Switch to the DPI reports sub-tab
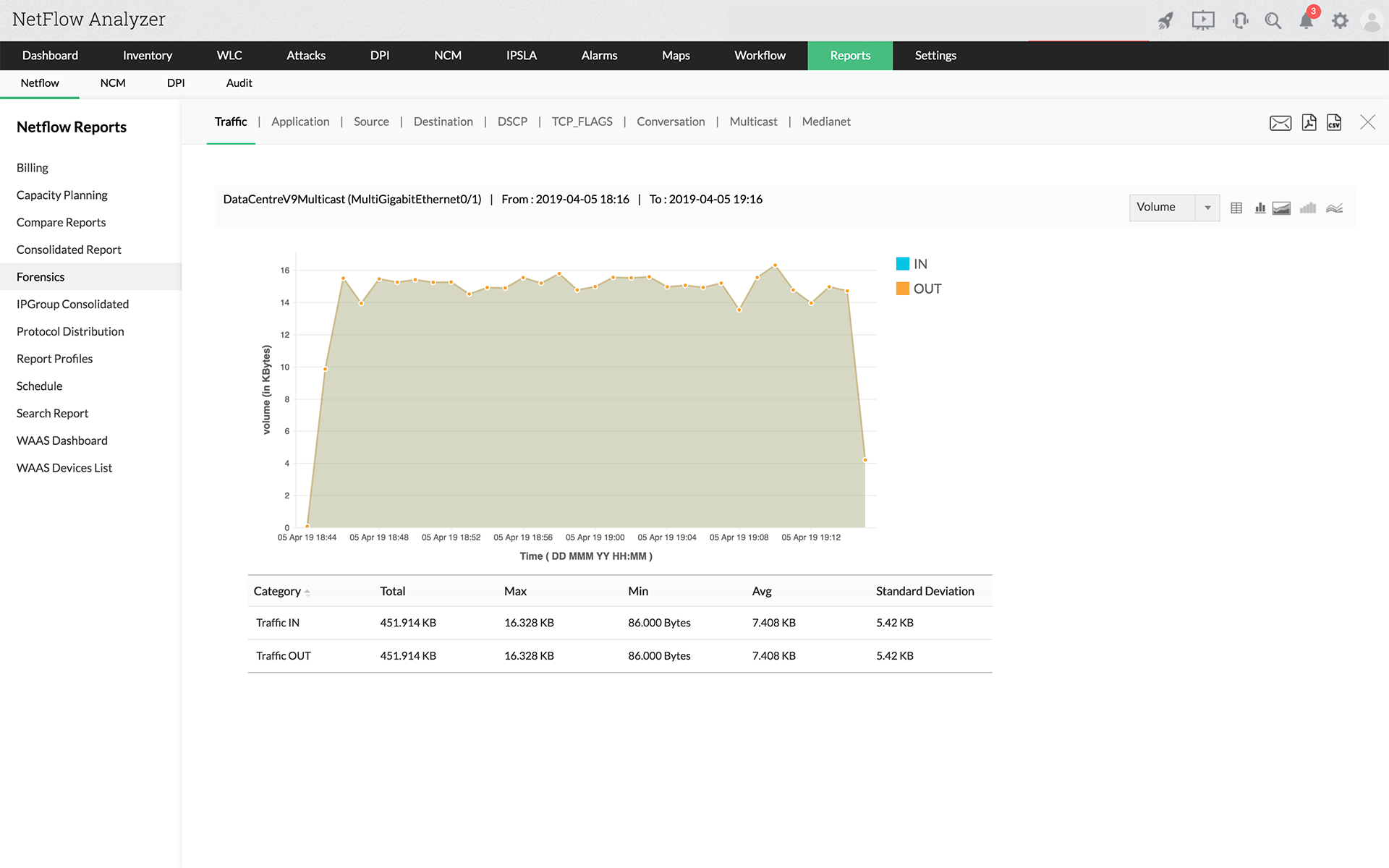The width and height of the screenshot is (1389, 868). 176,83
